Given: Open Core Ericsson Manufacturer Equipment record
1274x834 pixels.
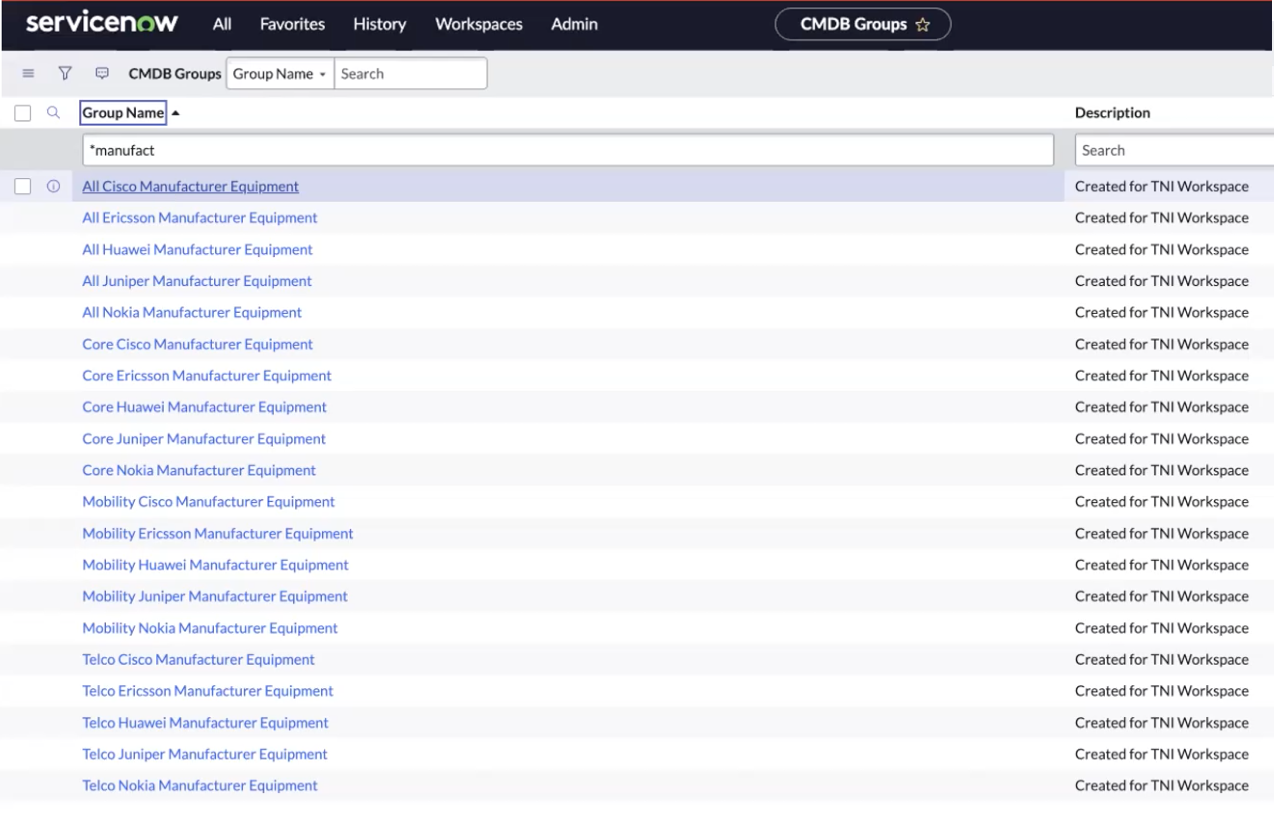Looking at the screenshot, I should click(207, 376).
